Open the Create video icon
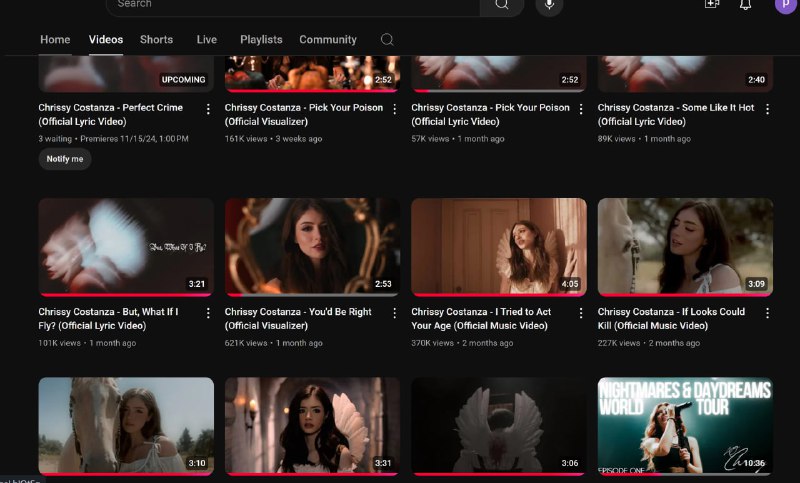800x483 pixels. 712,5
